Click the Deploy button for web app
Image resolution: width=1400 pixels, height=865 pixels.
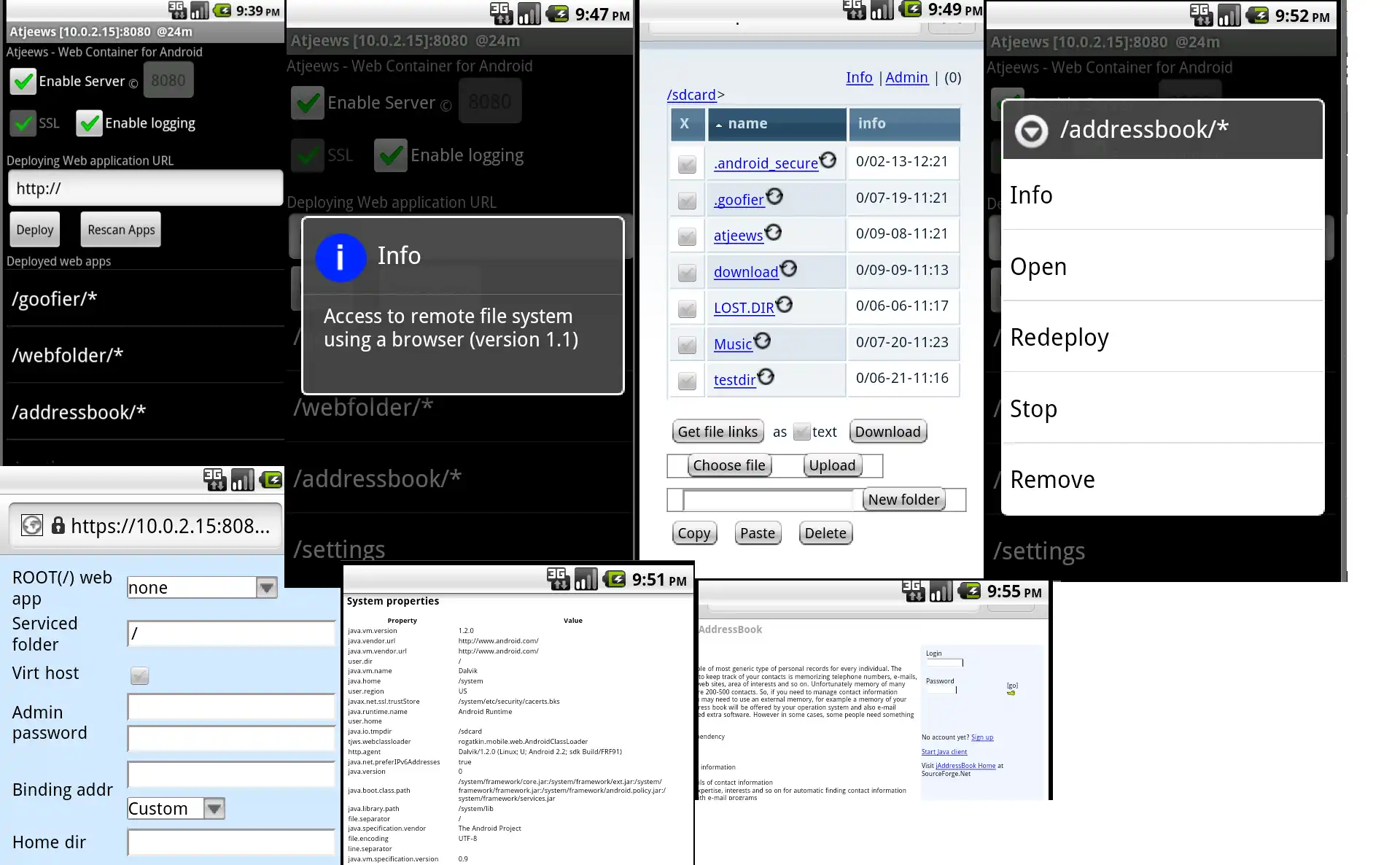(x=35, y=230)
